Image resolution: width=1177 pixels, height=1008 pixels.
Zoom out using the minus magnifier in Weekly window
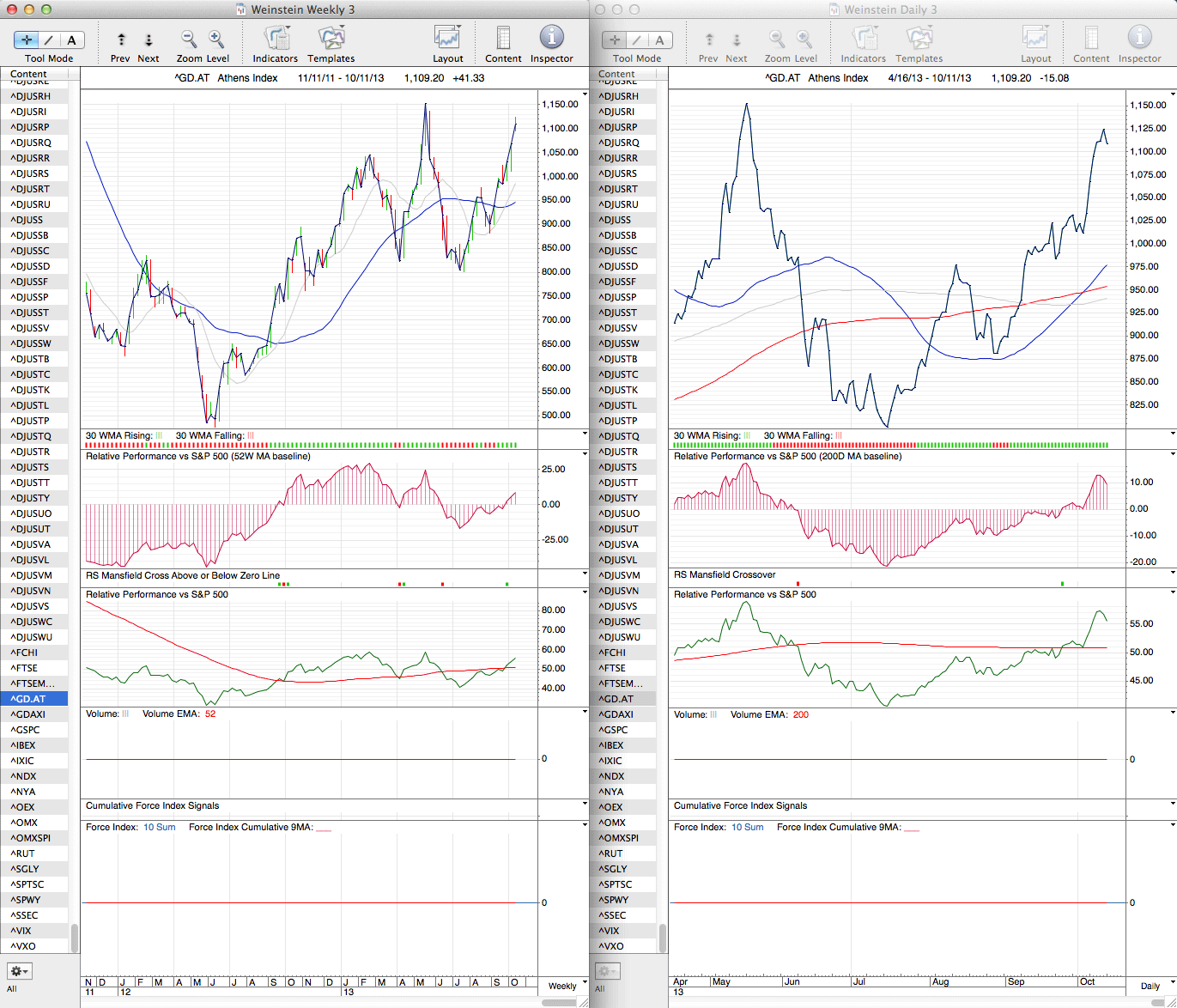coord(189,39)
